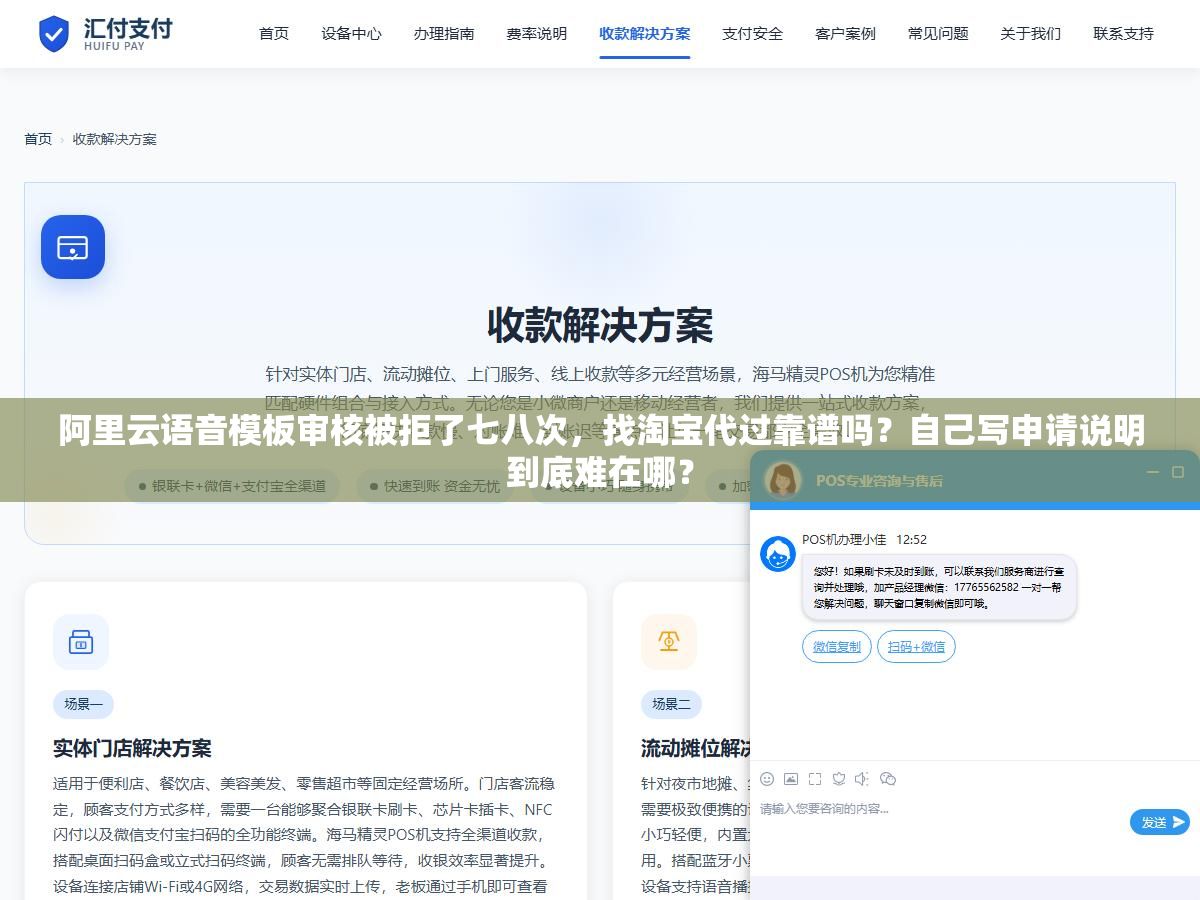Open 常见问题 in the top navigation
This screenshot has width=1200, height=900.
[x=938, y=33]
